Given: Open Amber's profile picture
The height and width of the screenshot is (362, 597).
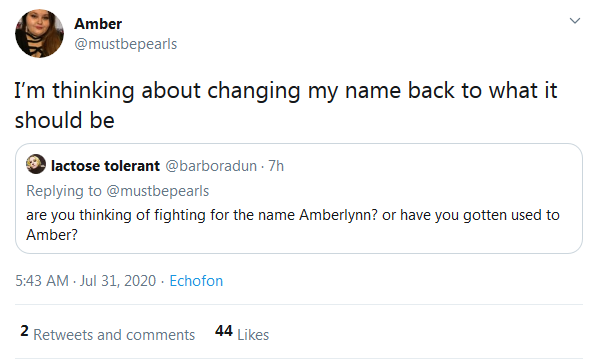Looking at the screenshot, I should [39, 33].
